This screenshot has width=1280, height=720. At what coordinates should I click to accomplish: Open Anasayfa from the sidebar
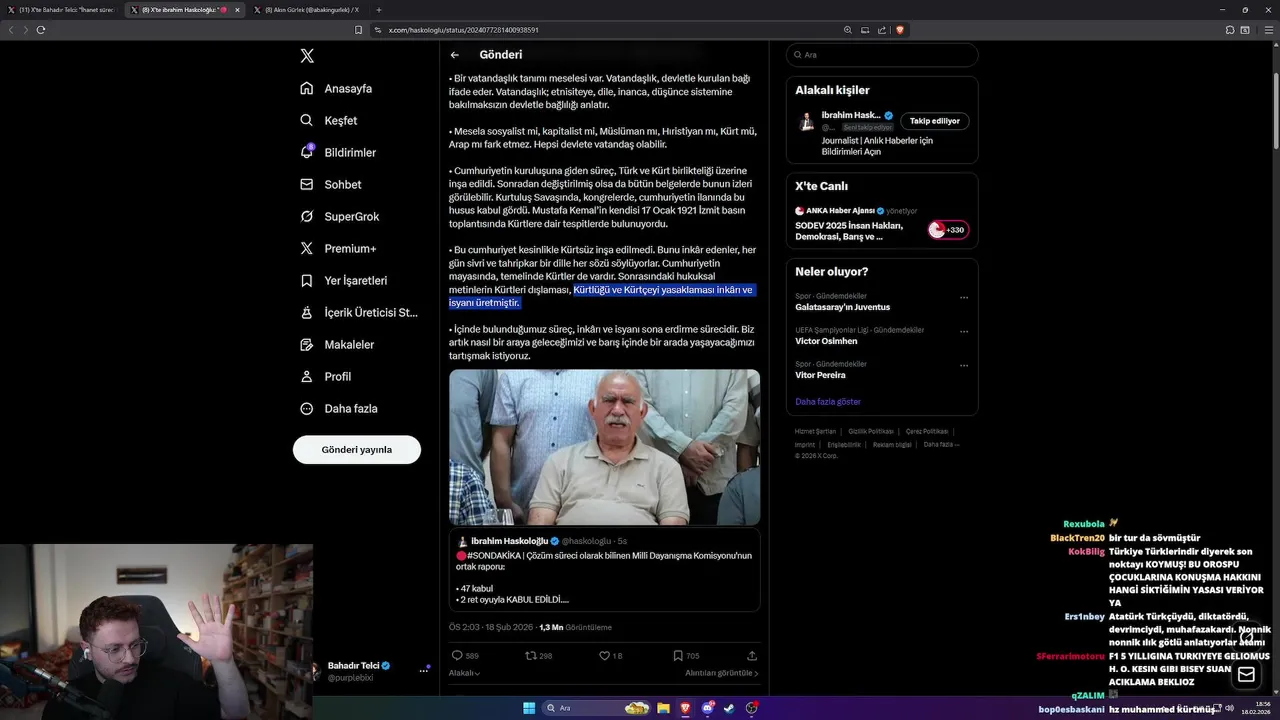pos(336,88)
